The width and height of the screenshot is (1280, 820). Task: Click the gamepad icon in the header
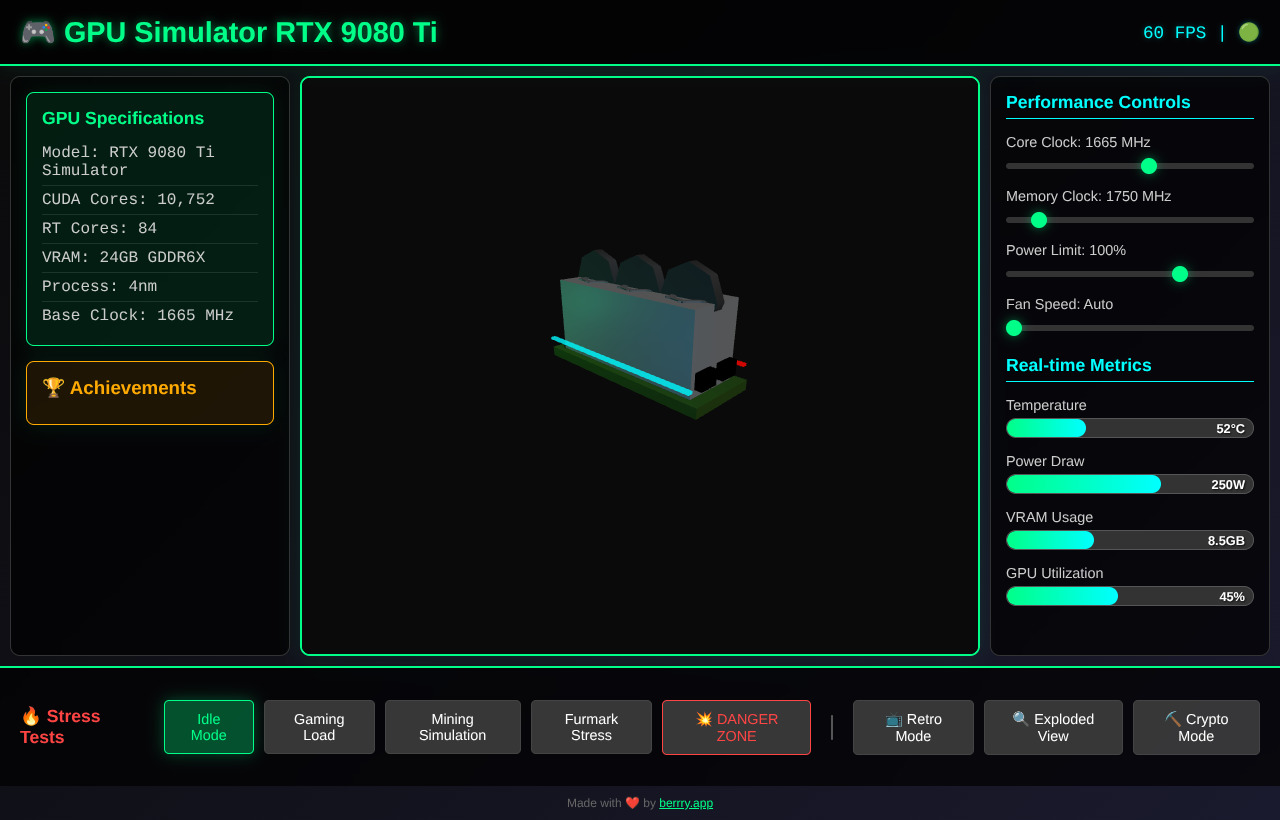(36, 31)
